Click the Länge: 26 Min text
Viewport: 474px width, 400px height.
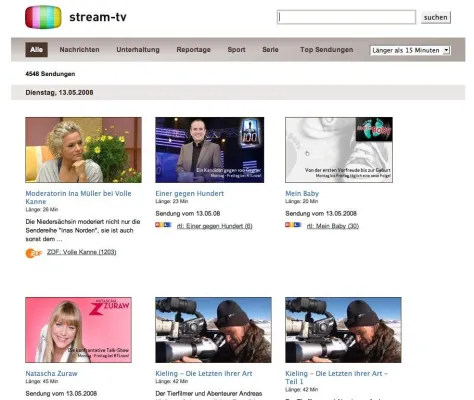pos(42,209)
